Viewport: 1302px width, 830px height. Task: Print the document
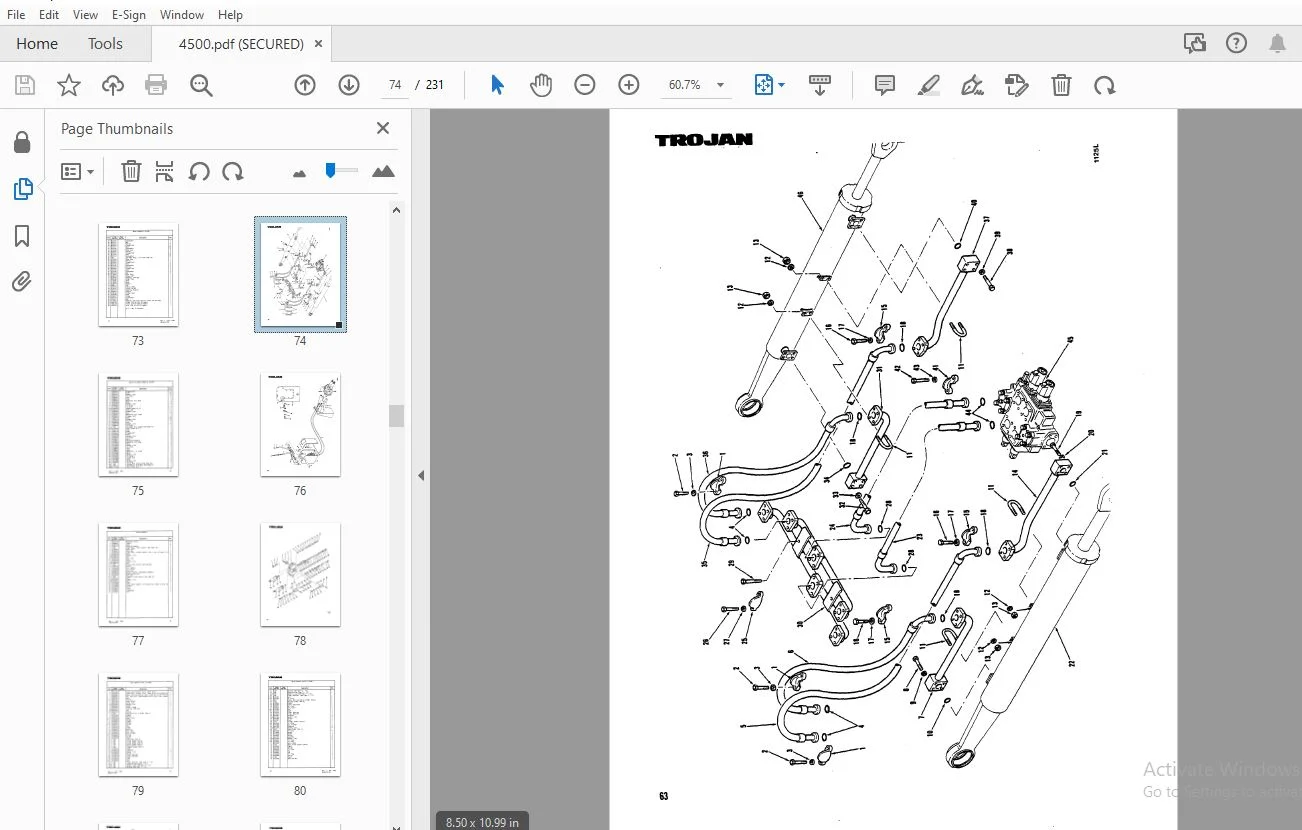(156, 85)
